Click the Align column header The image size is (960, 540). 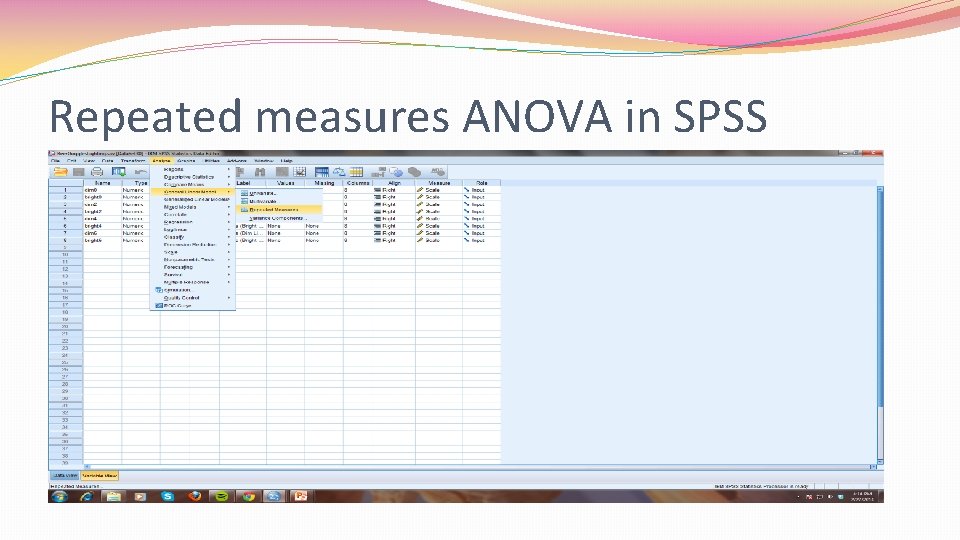click(x=394, y=183)
